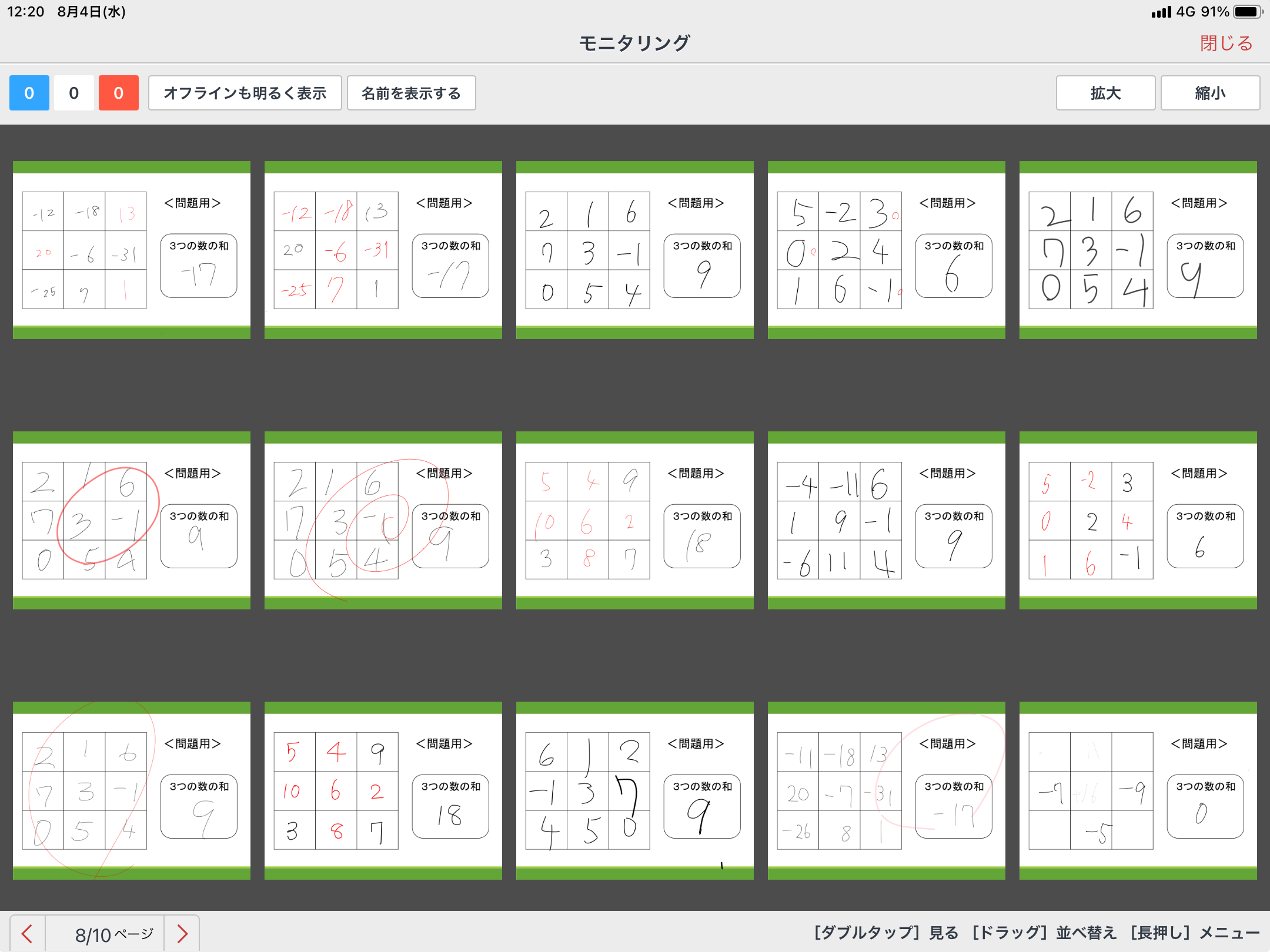Open first-row thumbnail with sum 6
This screenshot has width=1270, height=952.
click(886, 250)
